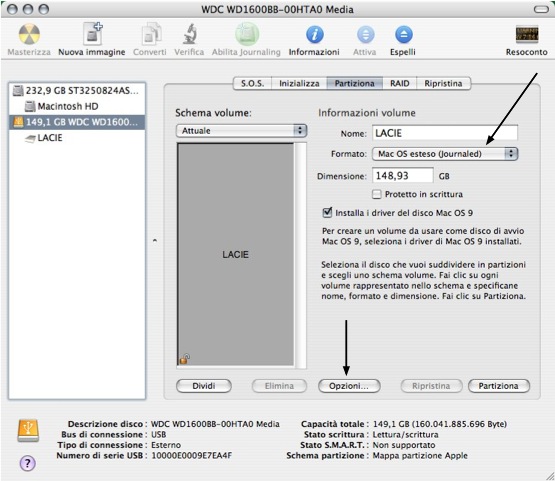Viewport: 555px width, 481px height.
Task: Open Informazioni about the disk
Action: coord(315,35)
